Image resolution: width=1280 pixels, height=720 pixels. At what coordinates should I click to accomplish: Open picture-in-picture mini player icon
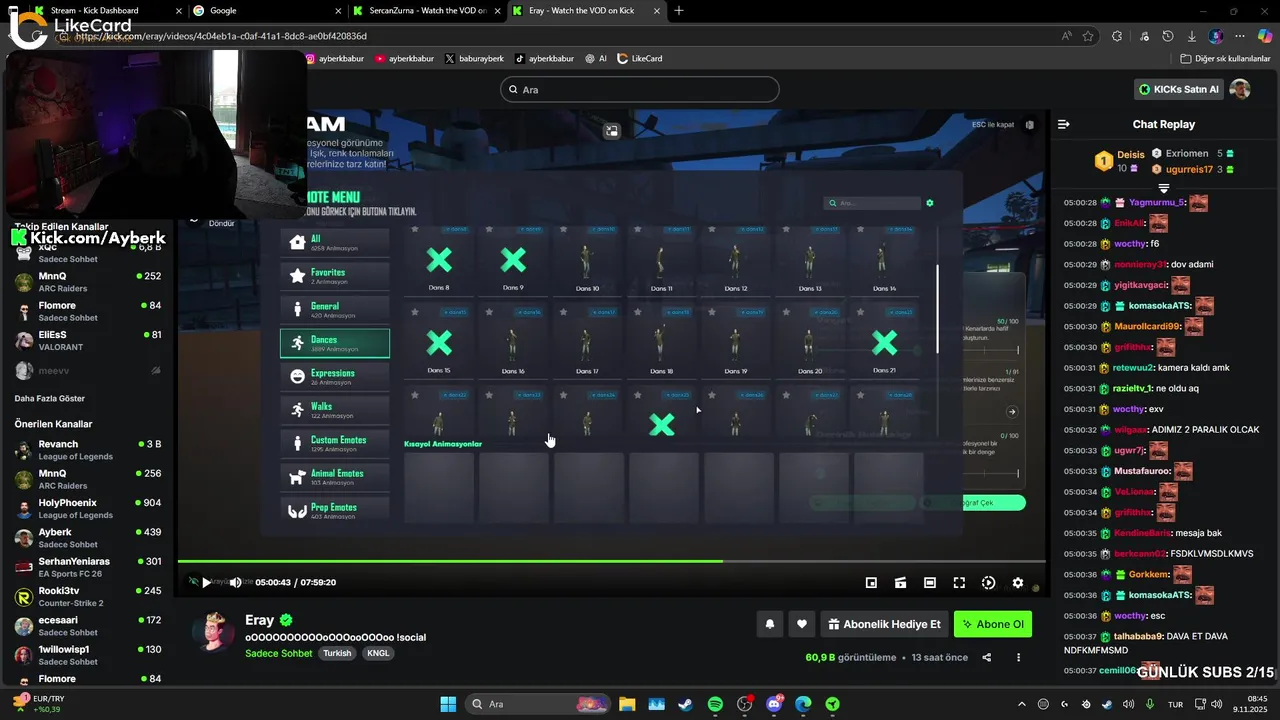871,583
